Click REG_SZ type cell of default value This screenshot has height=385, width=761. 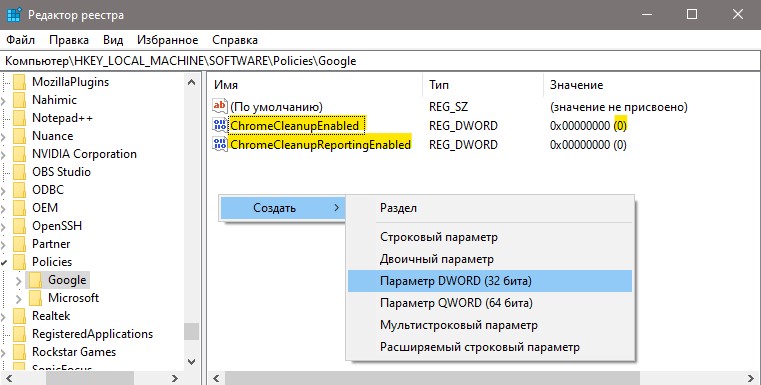(x=448, y=107)
